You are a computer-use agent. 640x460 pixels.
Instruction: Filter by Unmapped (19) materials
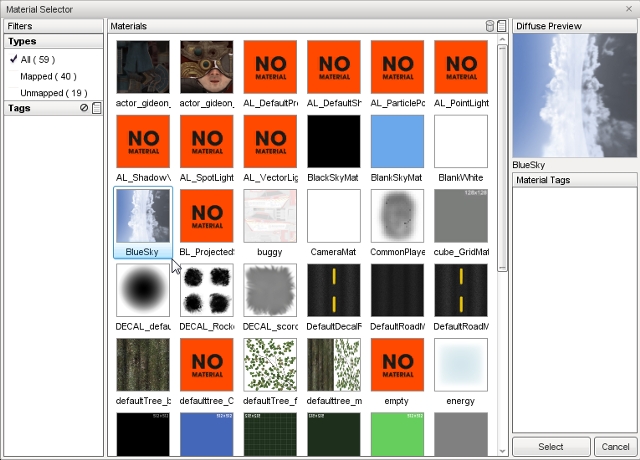click(x=53, y=91)
